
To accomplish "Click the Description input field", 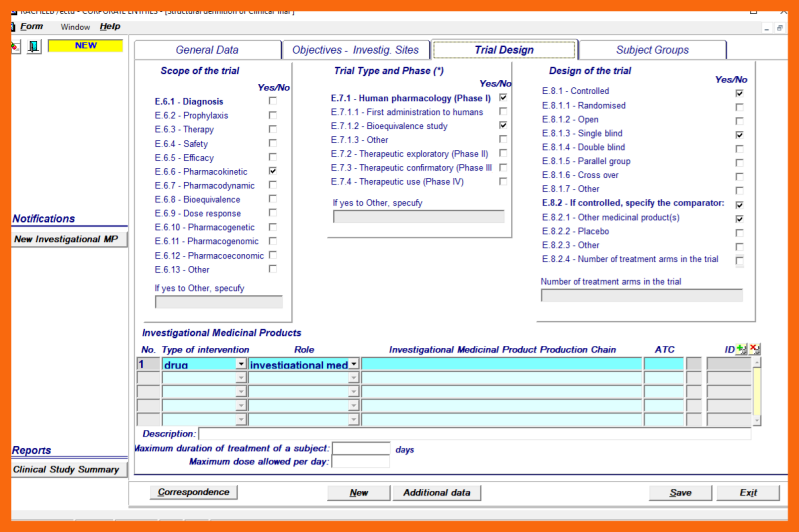I will point(474,434).
